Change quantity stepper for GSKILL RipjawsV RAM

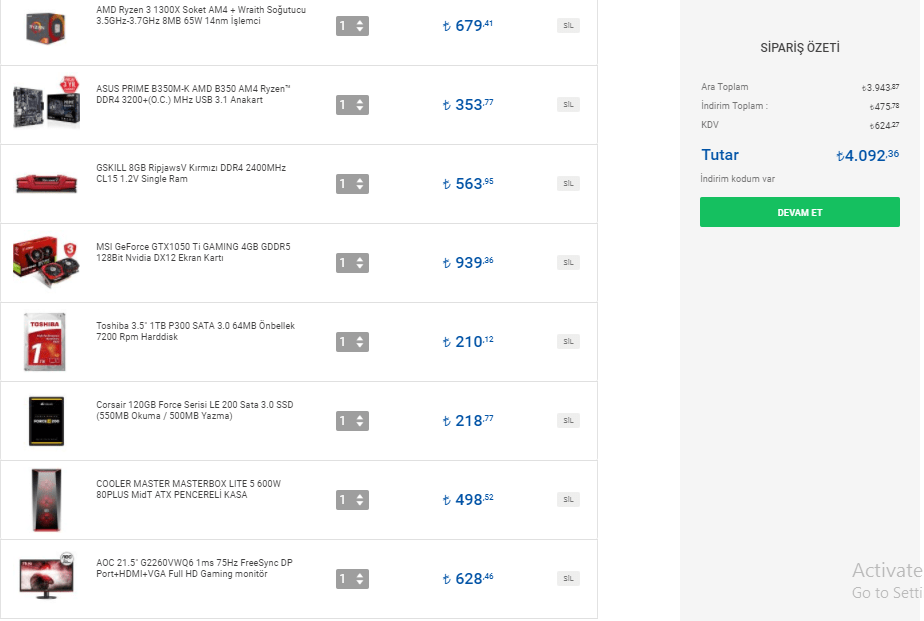[x=352, y=184]
